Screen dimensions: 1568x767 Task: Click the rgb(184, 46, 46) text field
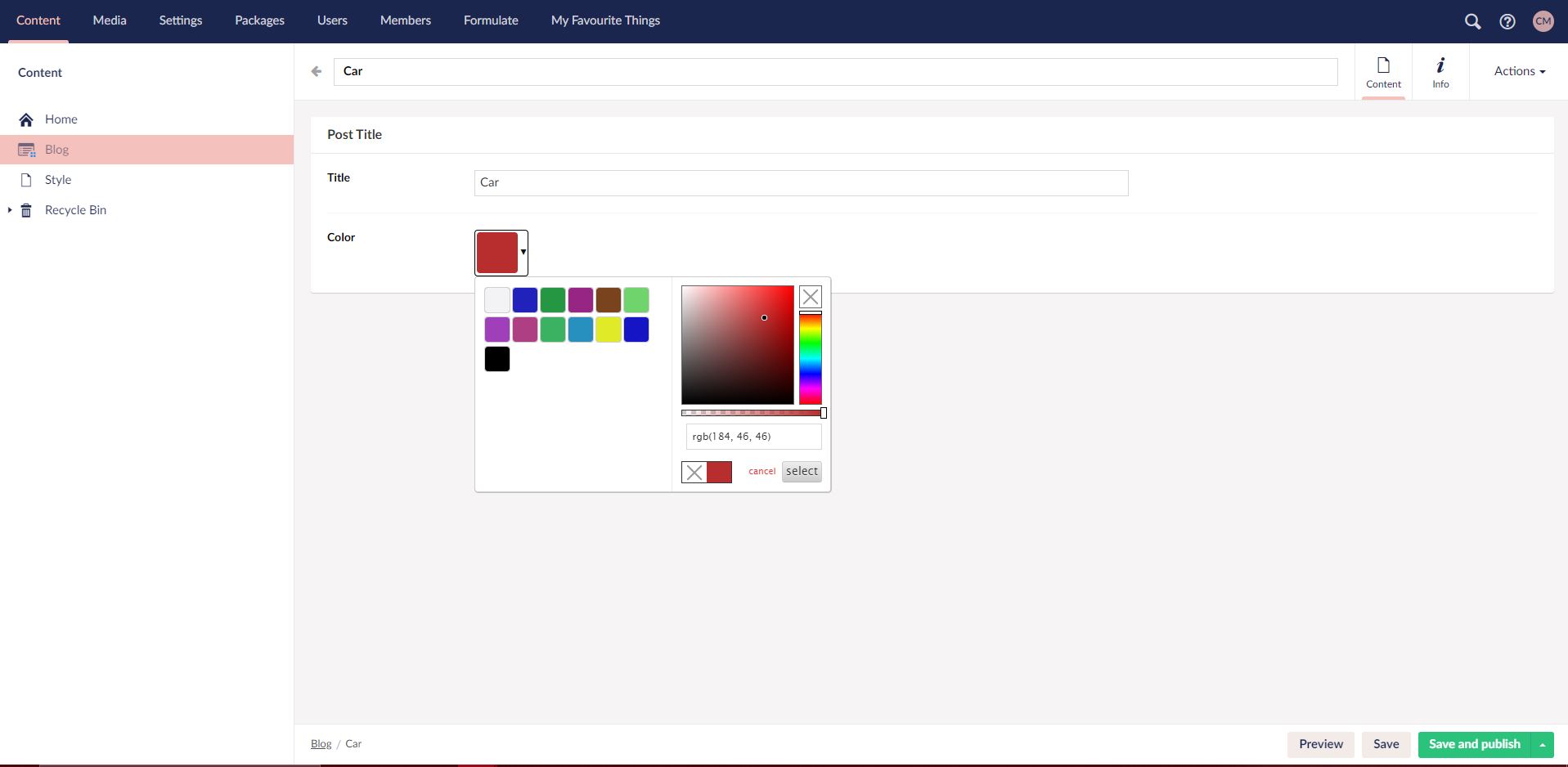753,437
